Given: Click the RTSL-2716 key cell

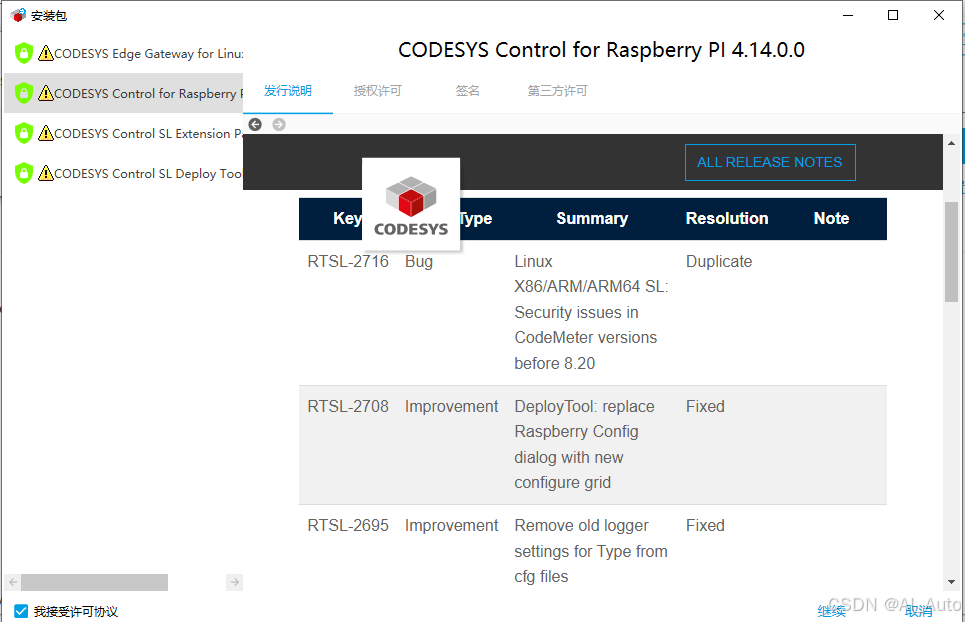Looking at the screenshot, I should click(x=348, y=261).
